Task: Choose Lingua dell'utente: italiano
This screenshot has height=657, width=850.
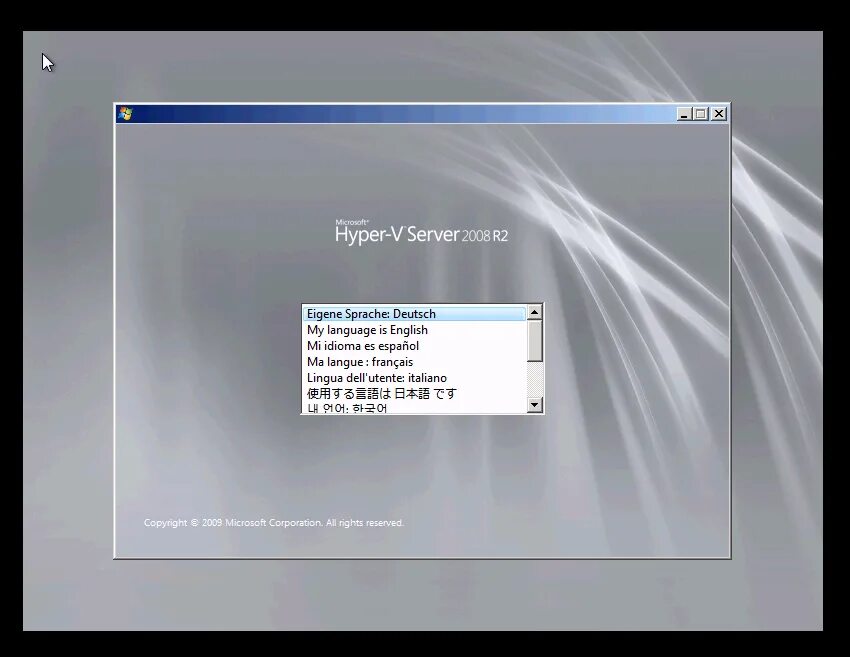Action: click(x=414, y=378)
